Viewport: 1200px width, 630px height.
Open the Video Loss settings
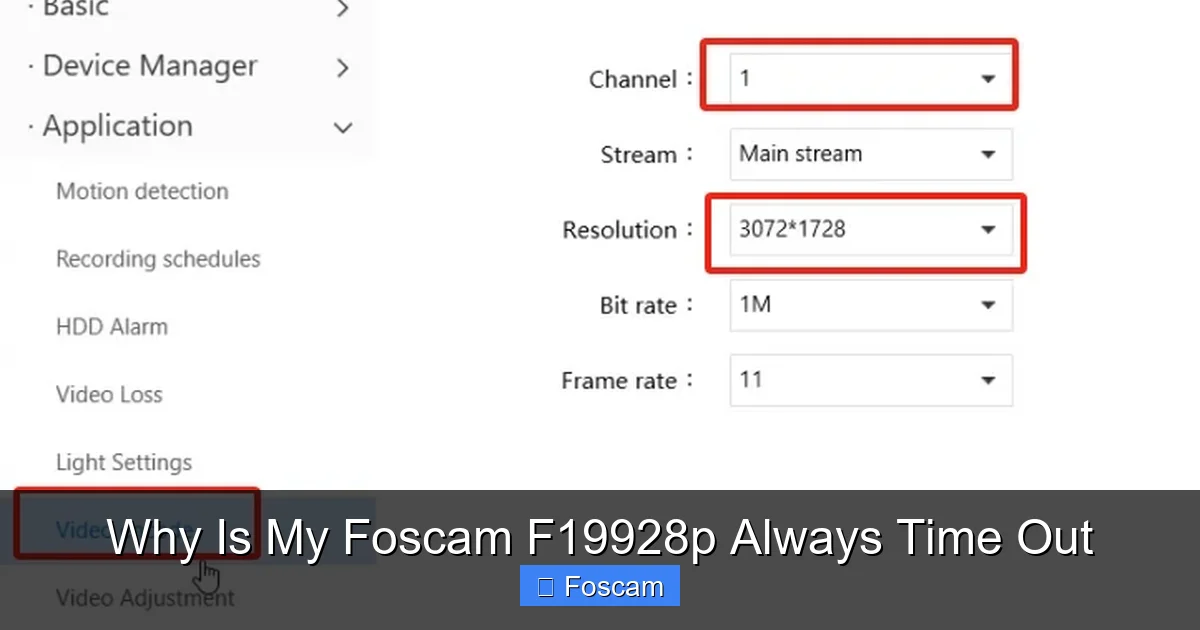tap(109, 394)
